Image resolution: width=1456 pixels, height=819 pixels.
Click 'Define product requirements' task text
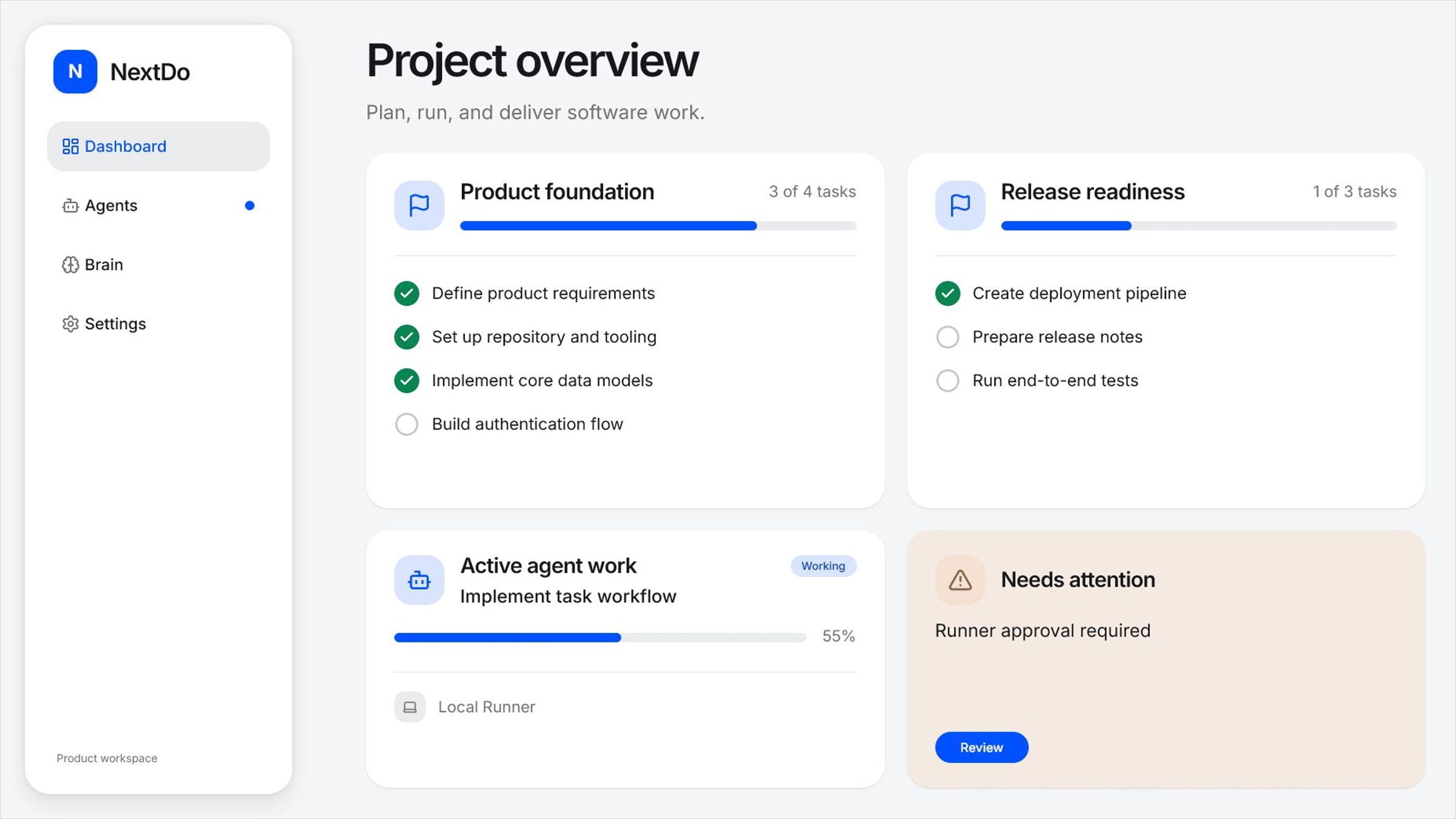[544, 294]
